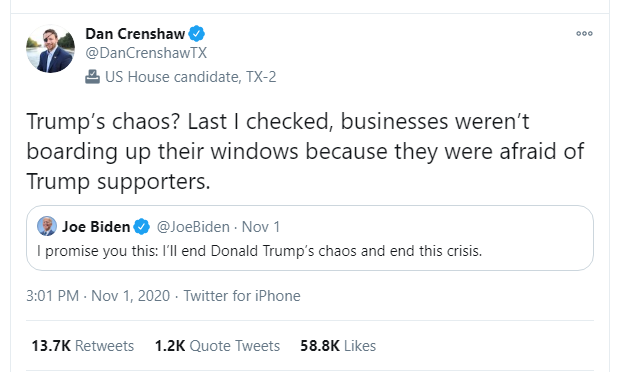627x372 pixels.
Task: Click Dan Crenshaw's verified badge
Action: tap(196, 34)
